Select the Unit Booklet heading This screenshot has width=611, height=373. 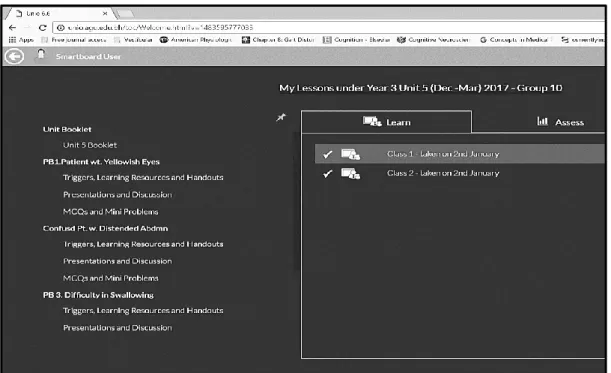click(67, 129)
